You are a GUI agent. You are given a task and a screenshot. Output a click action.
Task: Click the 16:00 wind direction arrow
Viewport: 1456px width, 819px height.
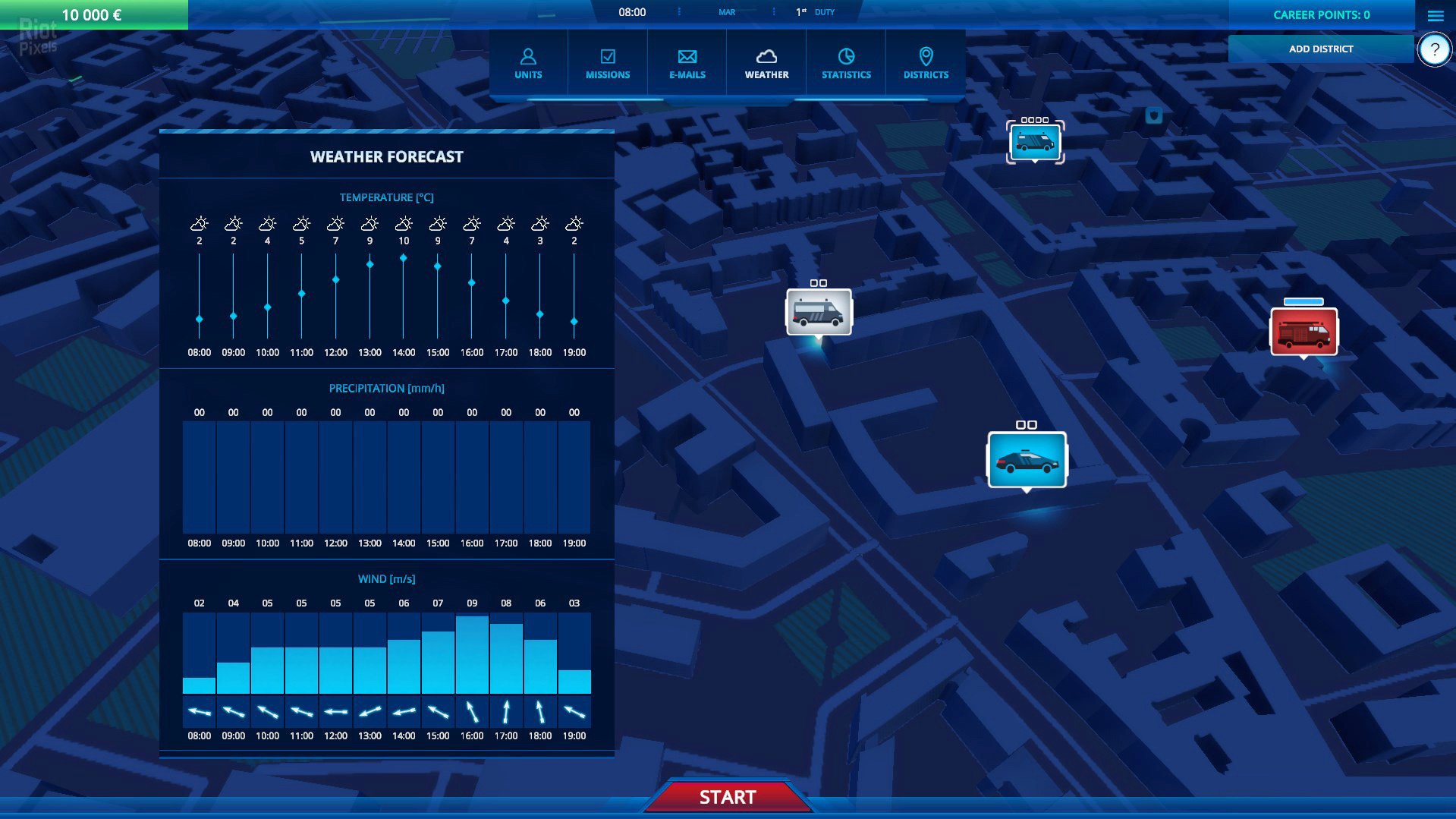pos(472,711)
